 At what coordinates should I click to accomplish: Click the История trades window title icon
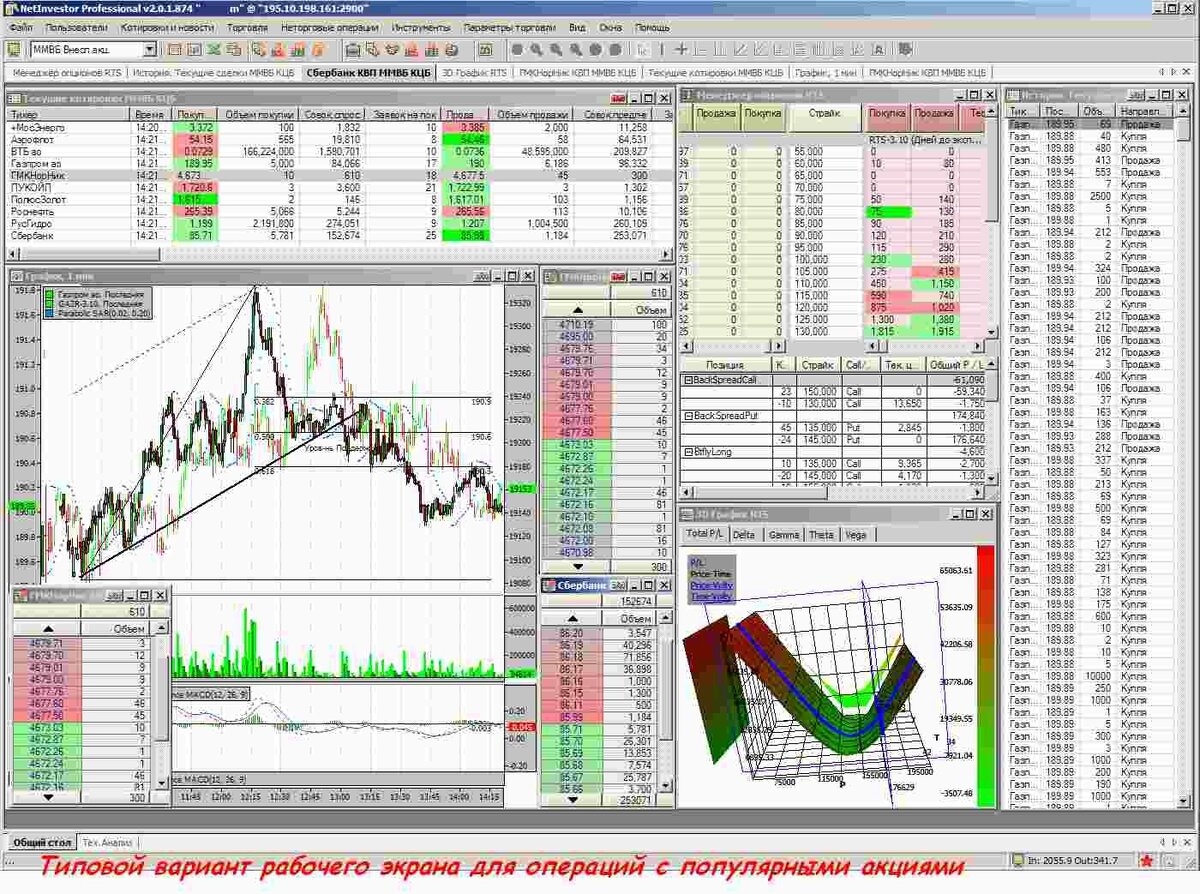pos(1013,94)
